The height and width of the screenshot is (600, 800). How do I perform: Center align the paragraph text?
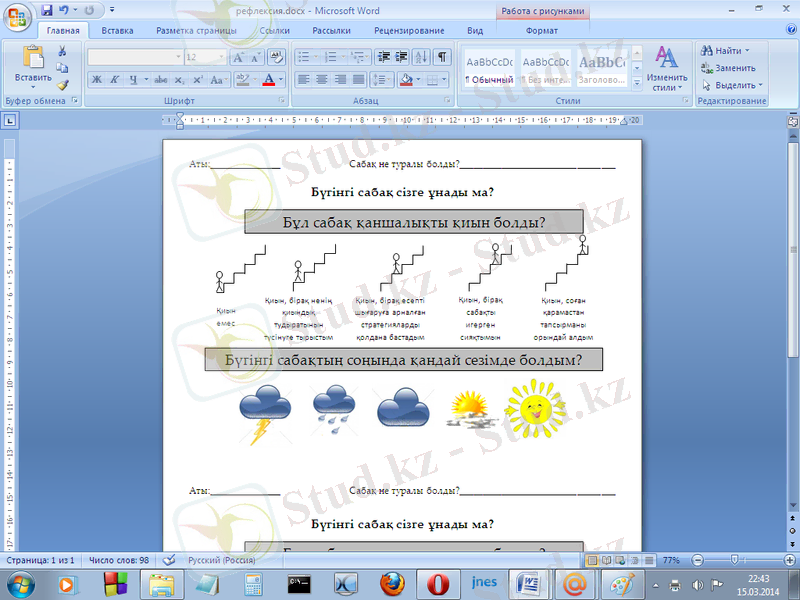[323, 79]
